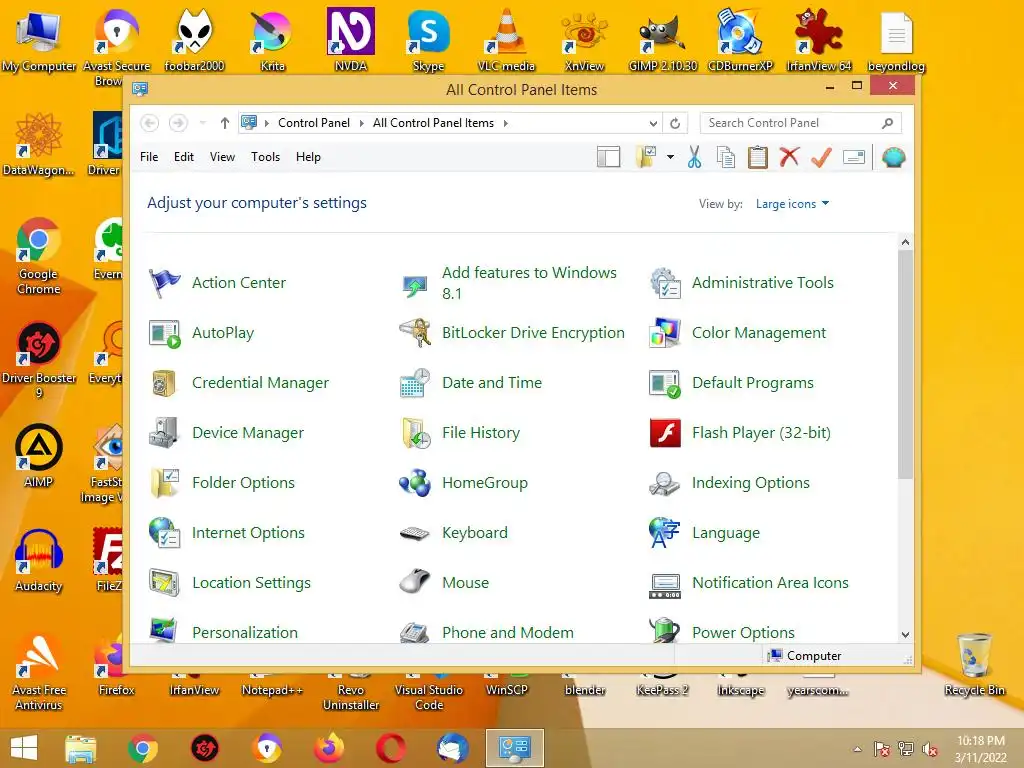Open the Flash Player red icon
This screenshot has height=768, width=1024.
coord(665,433)
